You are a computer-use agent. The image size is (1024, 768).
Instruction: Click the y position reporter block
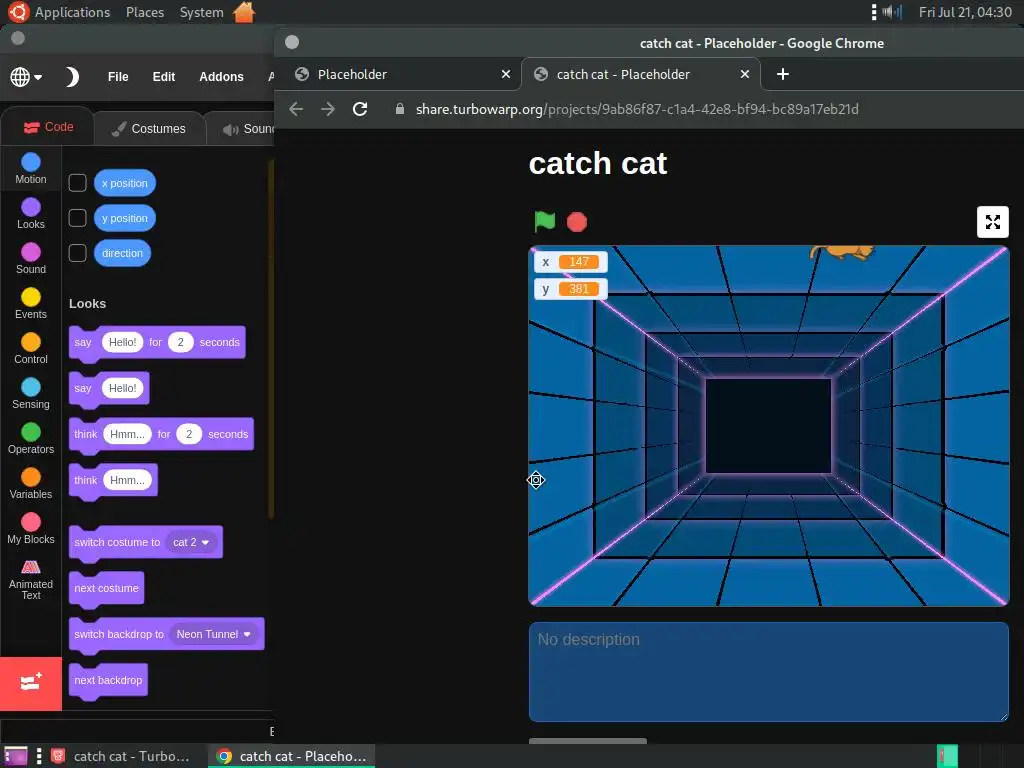pyautogui.click(x=125, y=218)
